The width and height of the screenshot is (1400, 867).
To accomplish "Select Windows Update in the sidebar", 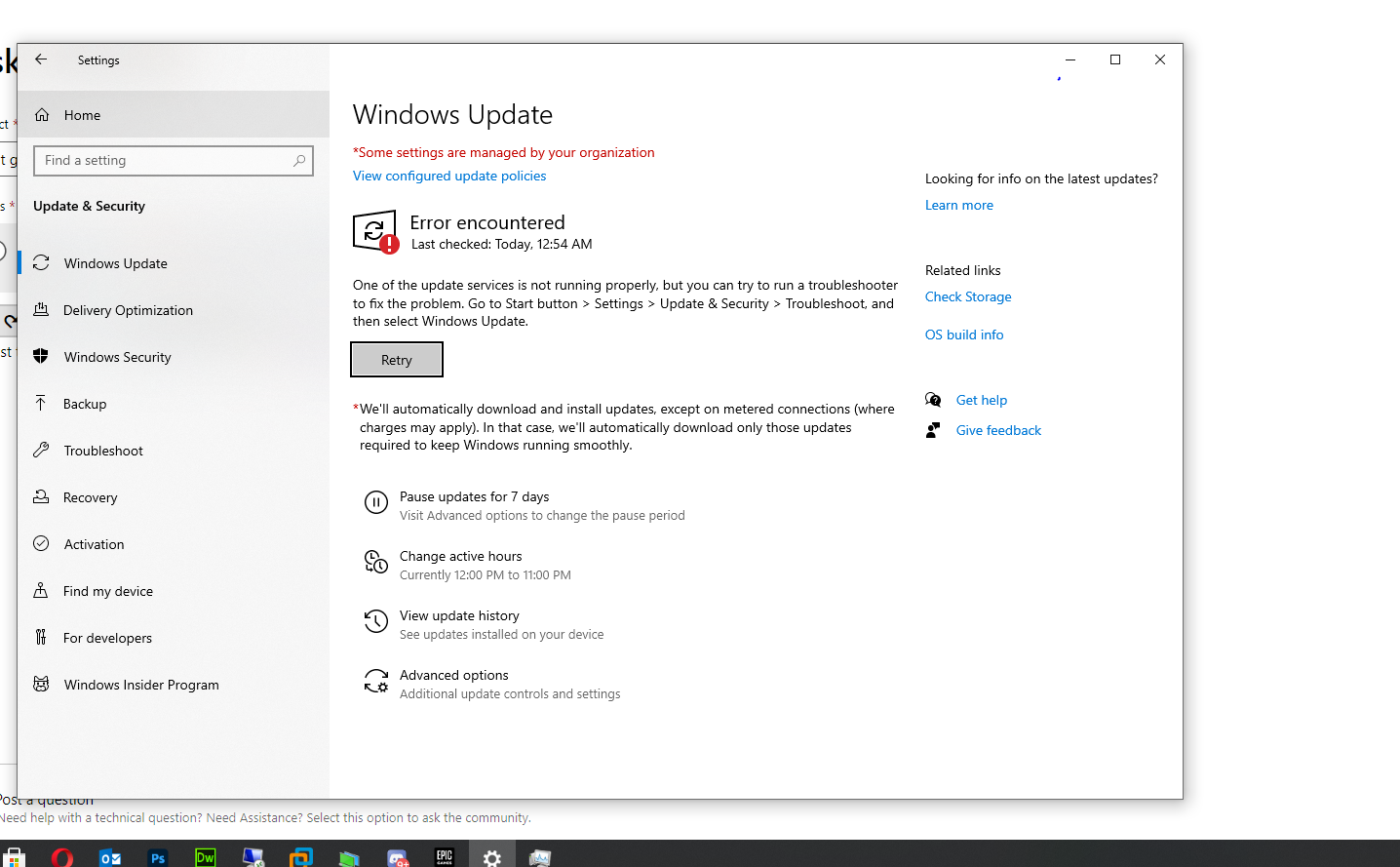I will pos(174,263).
